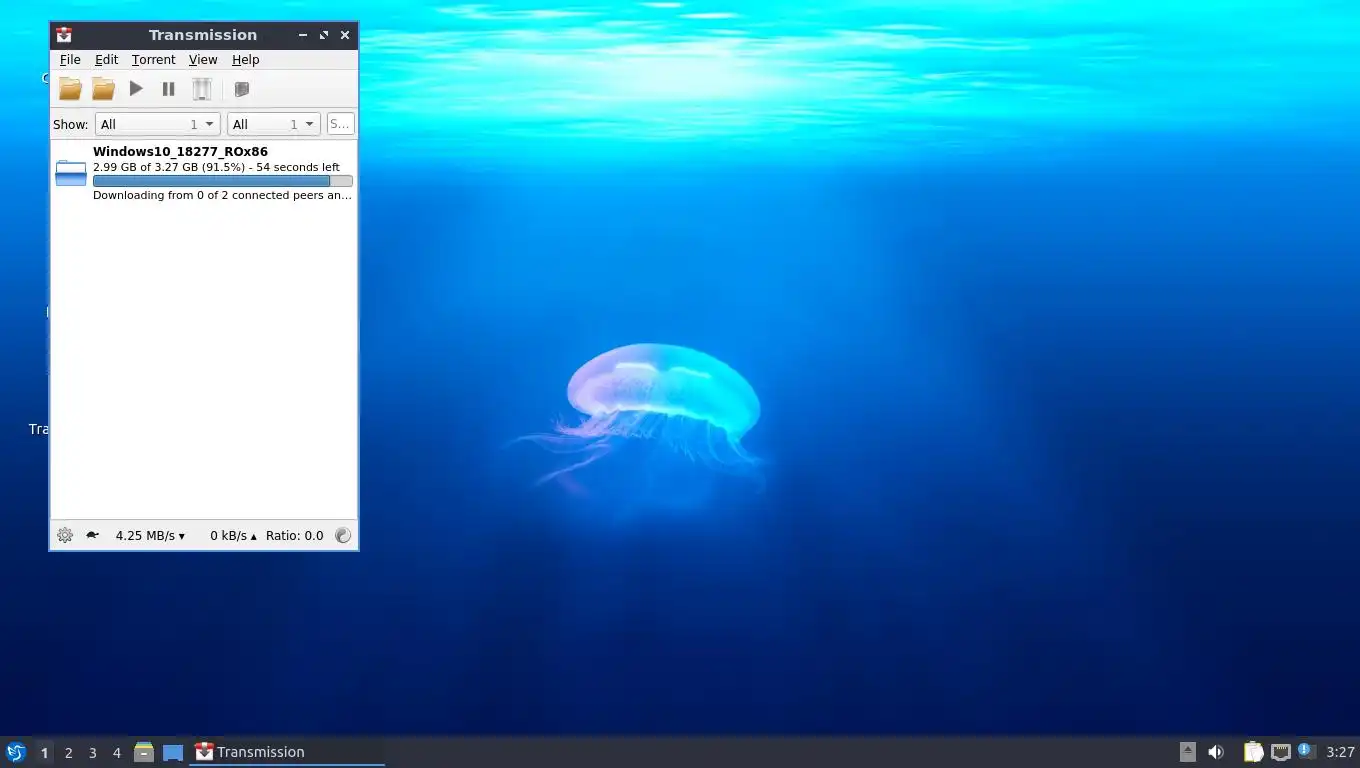Open the View menu

tap(203, 60)
